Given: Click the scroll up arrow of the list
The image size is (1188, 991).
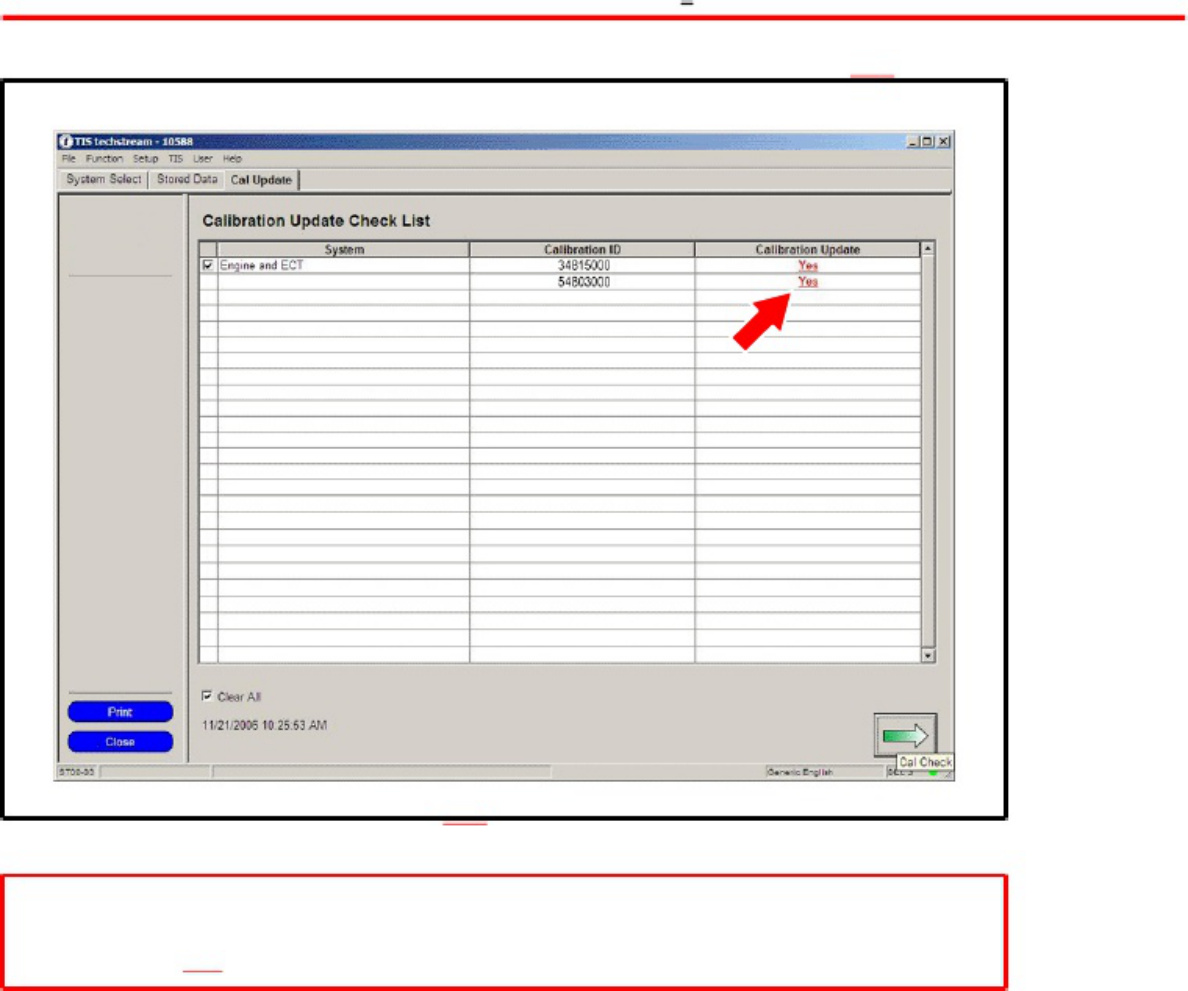Looking at the screenshot, I should 928,249.
